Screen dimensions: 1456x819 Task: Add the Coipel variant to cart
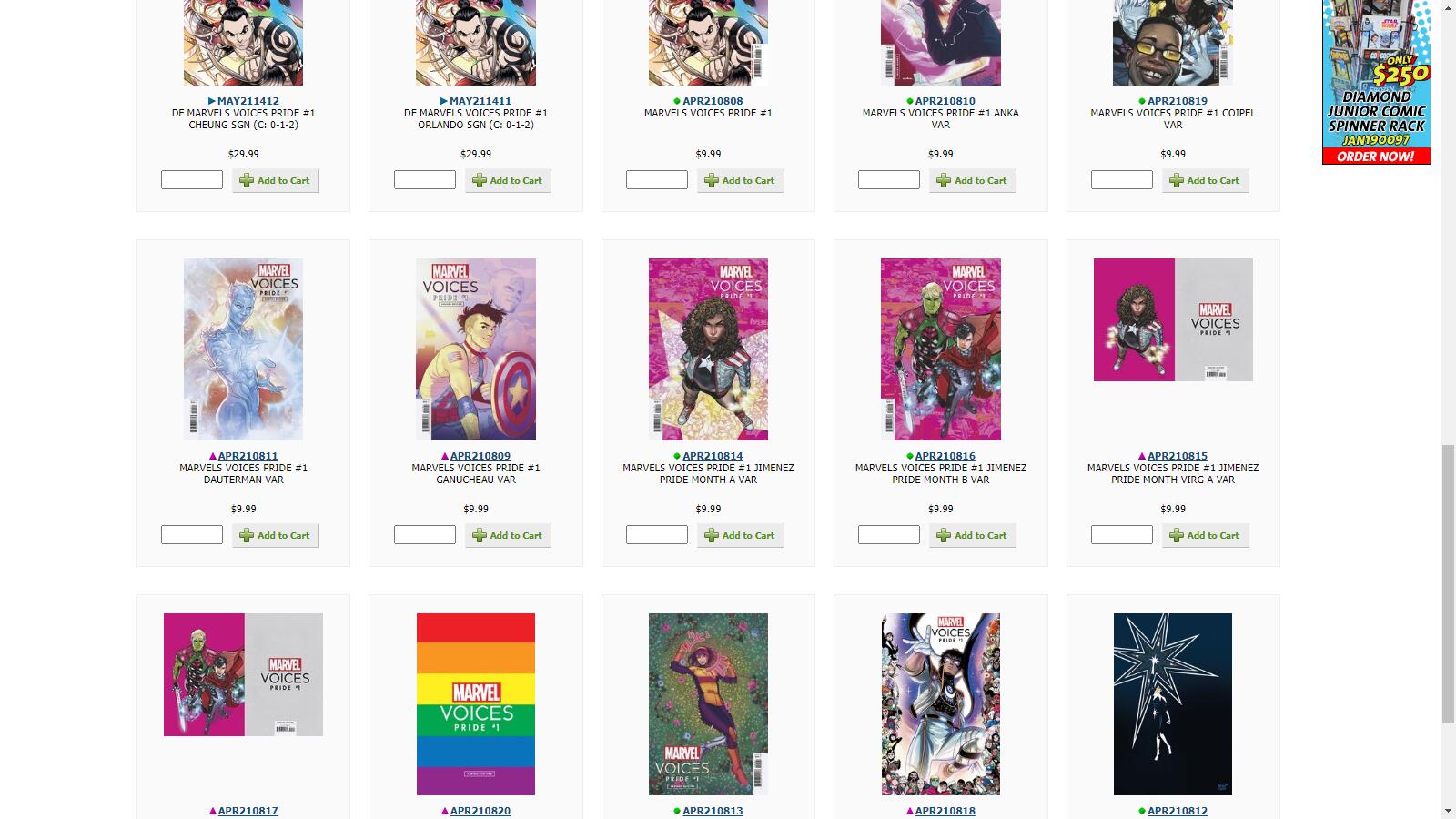(1205, 180)
